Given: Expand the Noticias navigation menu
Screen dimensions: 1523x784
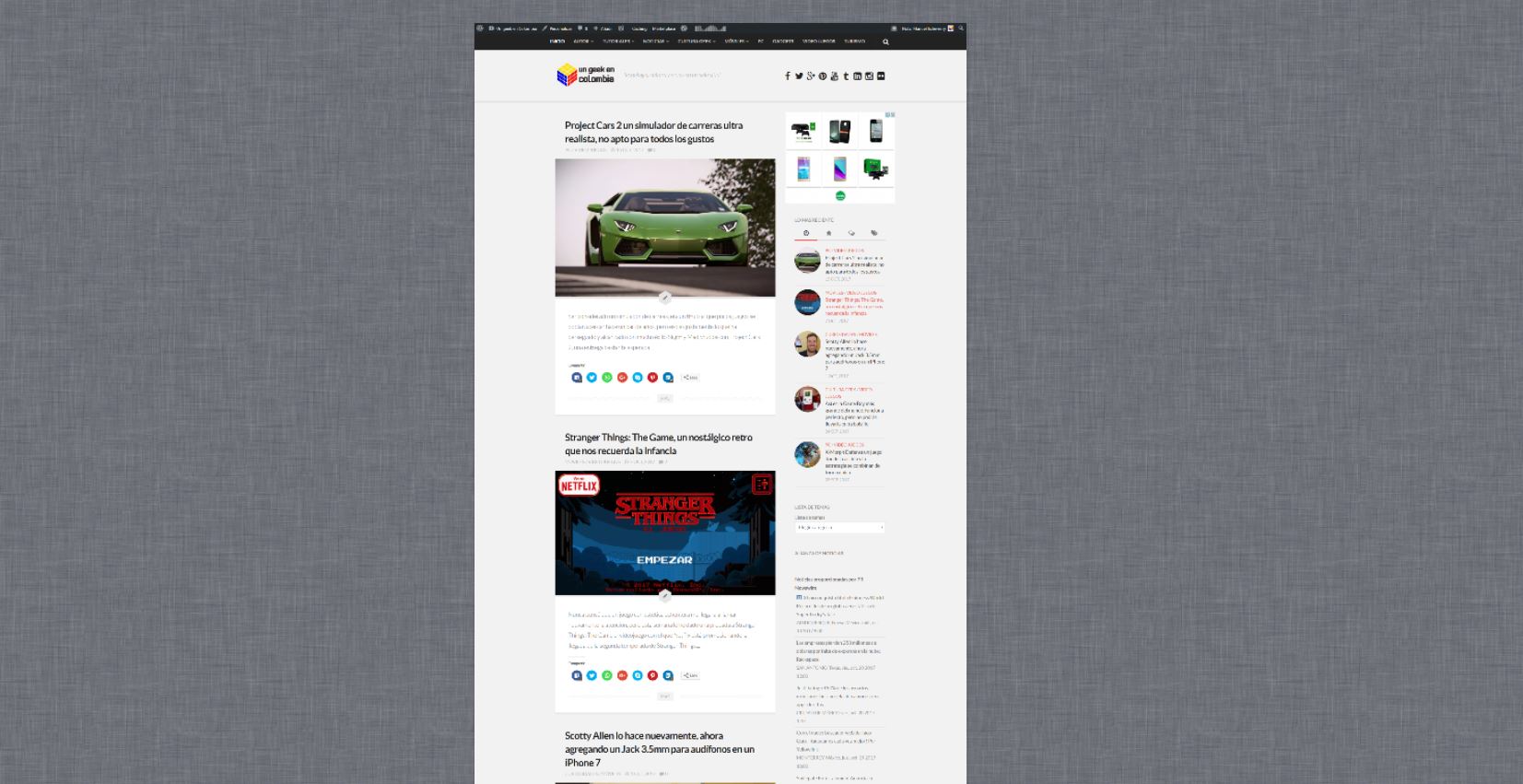Looking at the screenshot, I should [655, 41].
